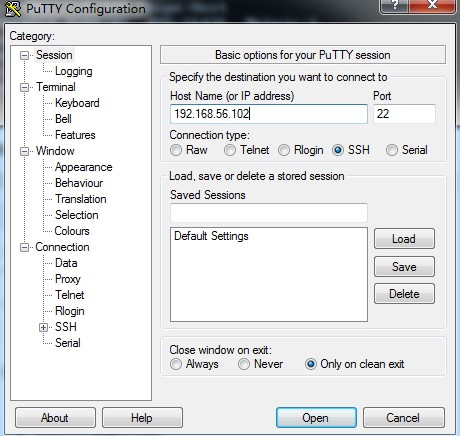Load the selected saved session
The height and width of the screenshot is (436, 460).
click(404, 239)
